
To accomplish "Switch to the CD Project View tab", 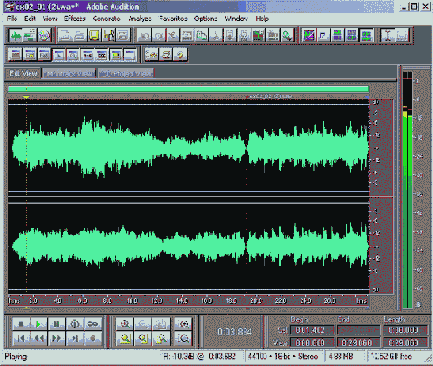I will pyautogui.click(x=126, y=73).
